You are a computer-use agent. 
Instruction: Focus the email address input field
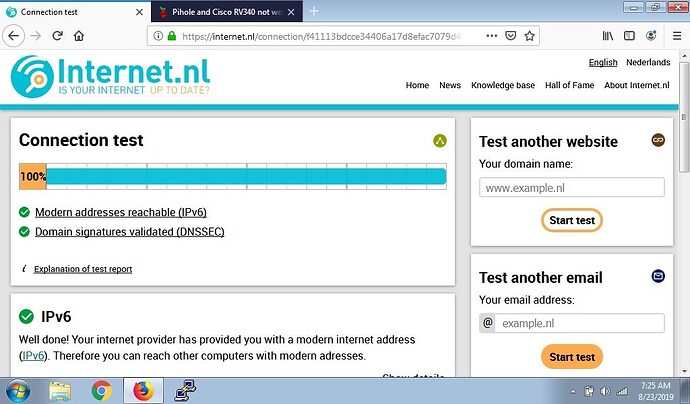tap(580, 323)
